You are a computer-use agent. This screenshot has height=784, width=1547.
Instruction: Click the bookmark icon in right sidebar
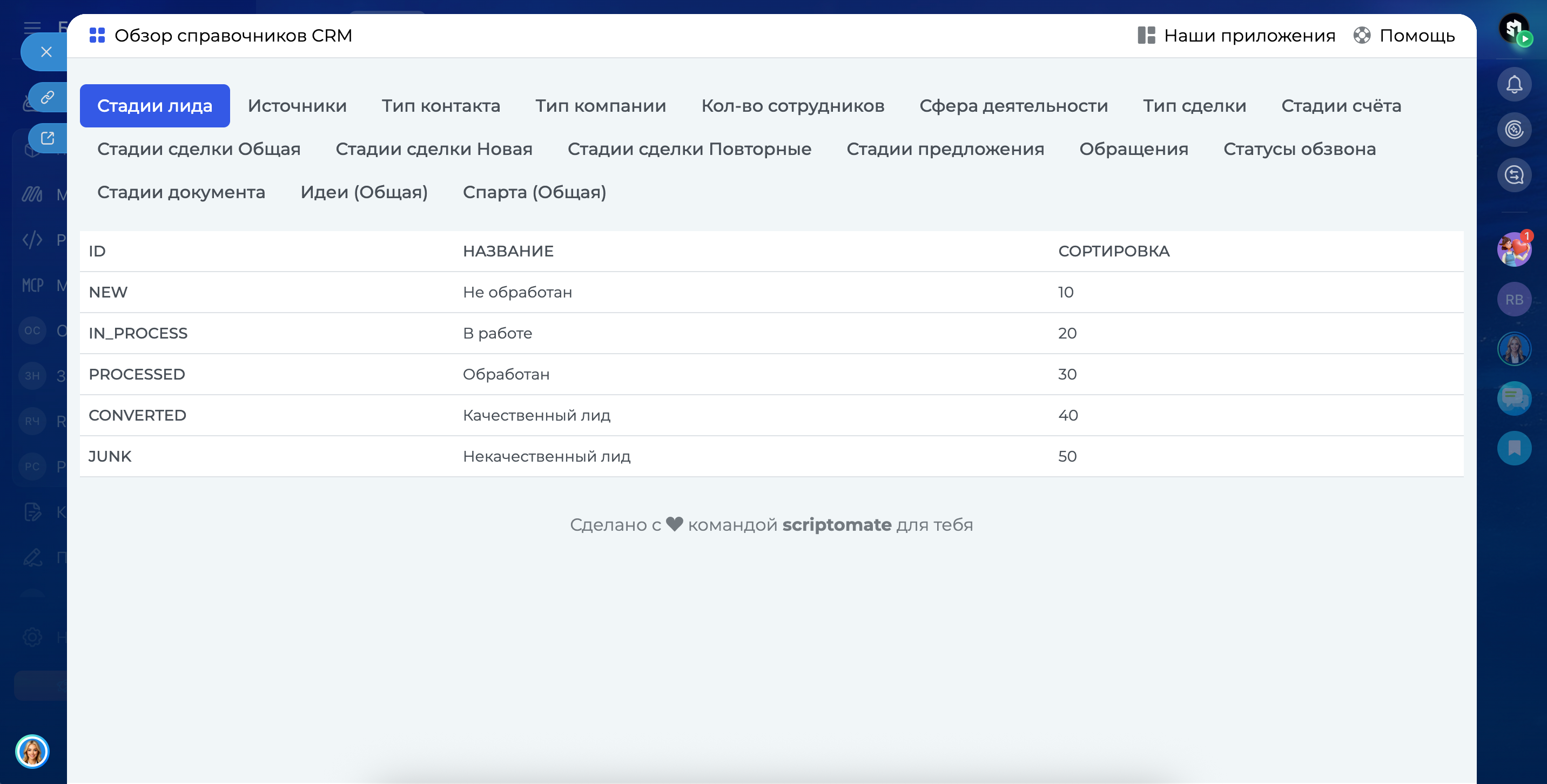[x=1514, y=448]
